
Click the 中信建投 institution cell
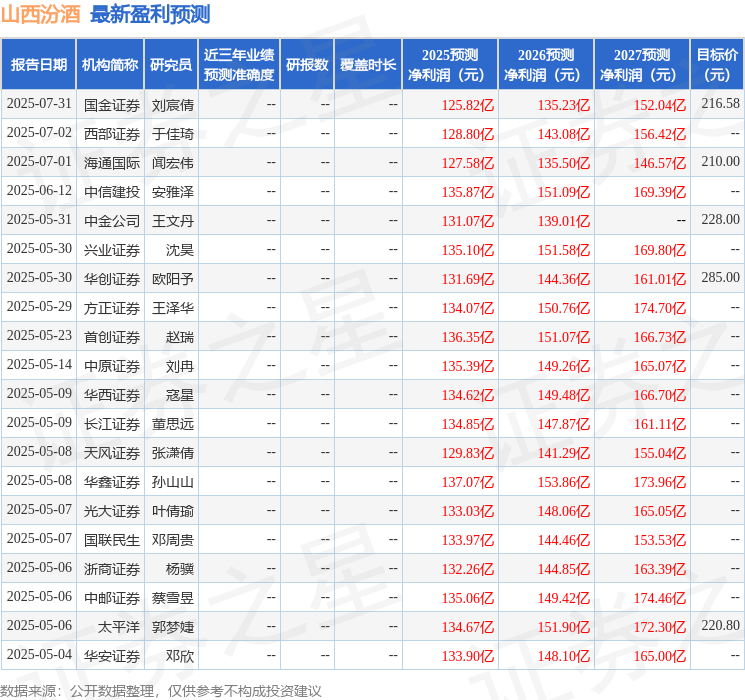click(112, 192)
